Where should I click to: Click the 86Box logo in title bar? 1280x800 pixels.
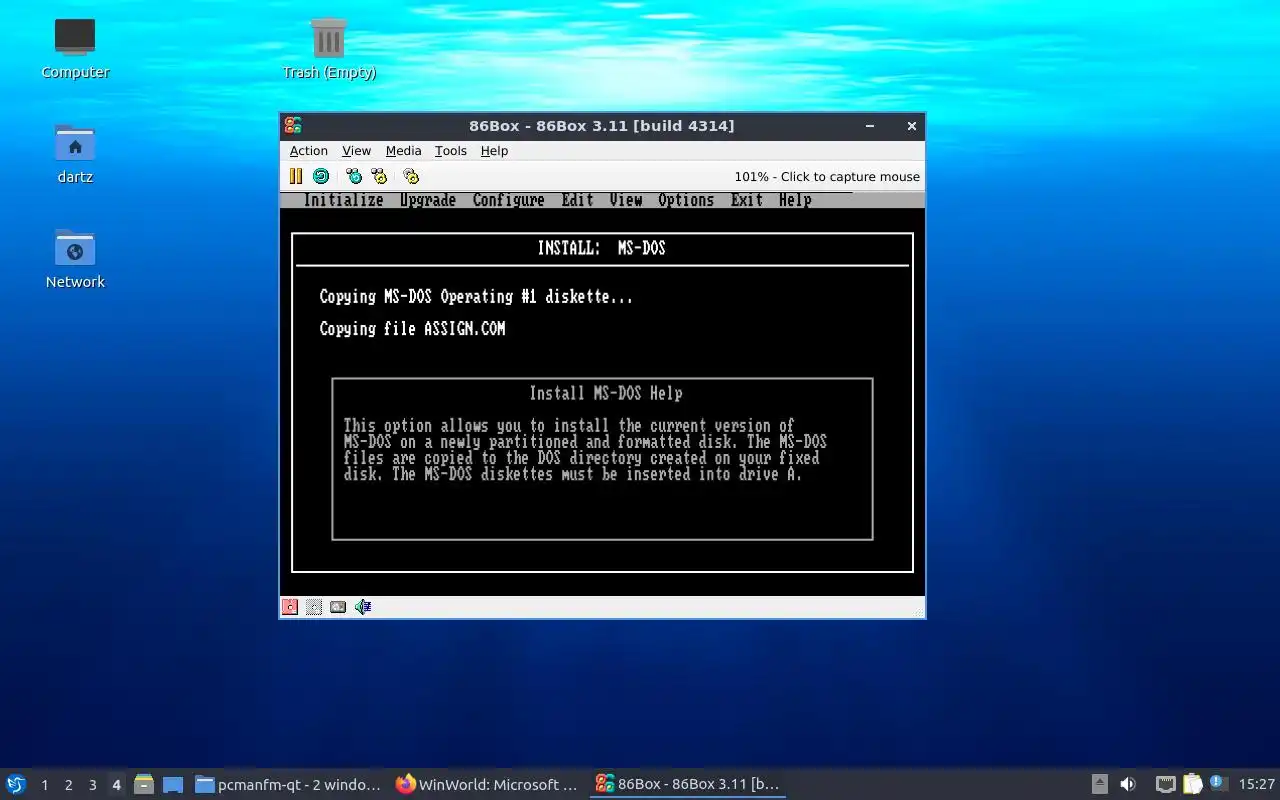pyautogui.click(x=293, y=126)
